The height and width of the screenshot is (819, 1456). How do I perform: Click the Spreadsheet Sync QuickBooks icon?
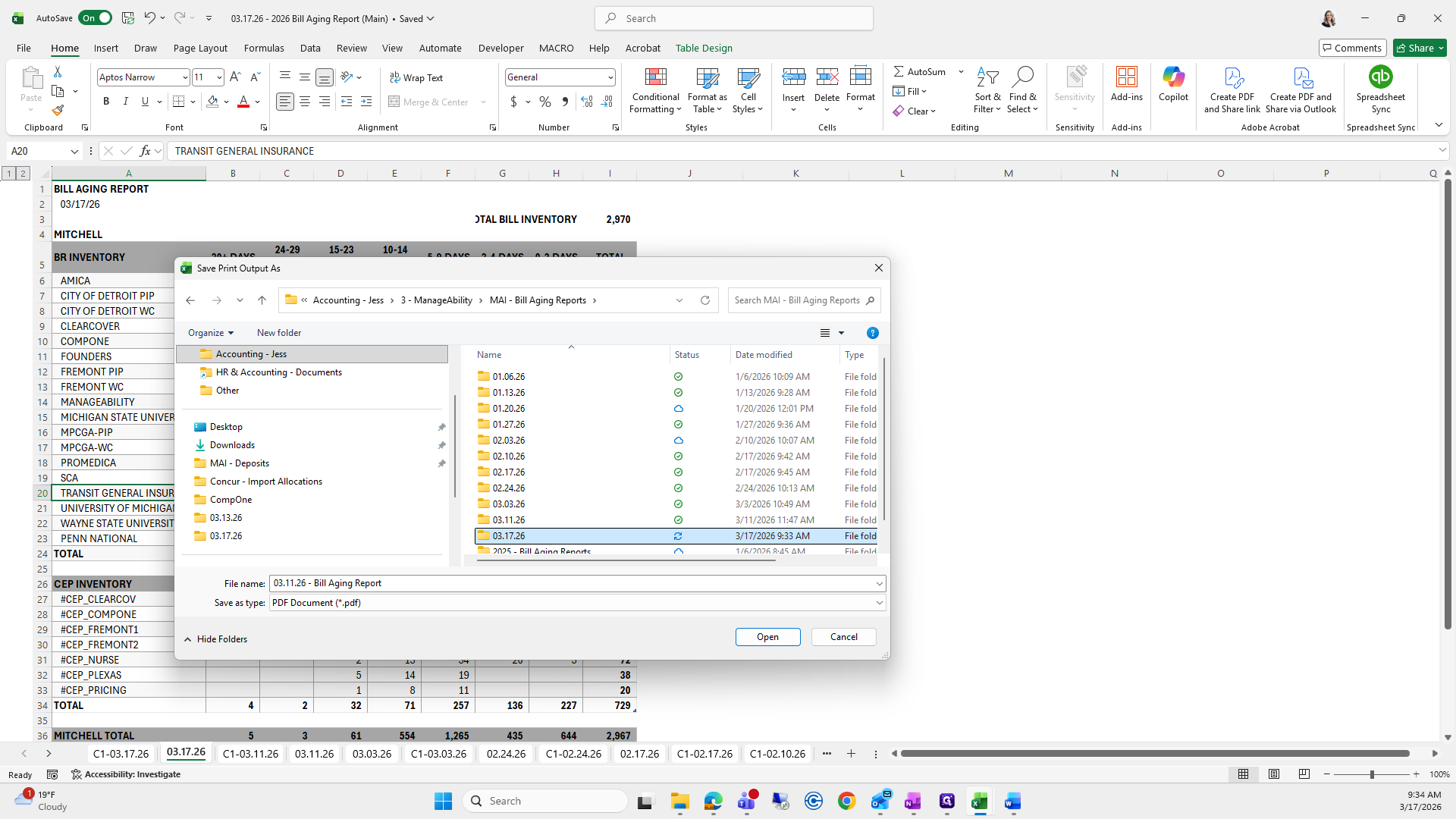pyautogui.click(x=1380, y=77)
